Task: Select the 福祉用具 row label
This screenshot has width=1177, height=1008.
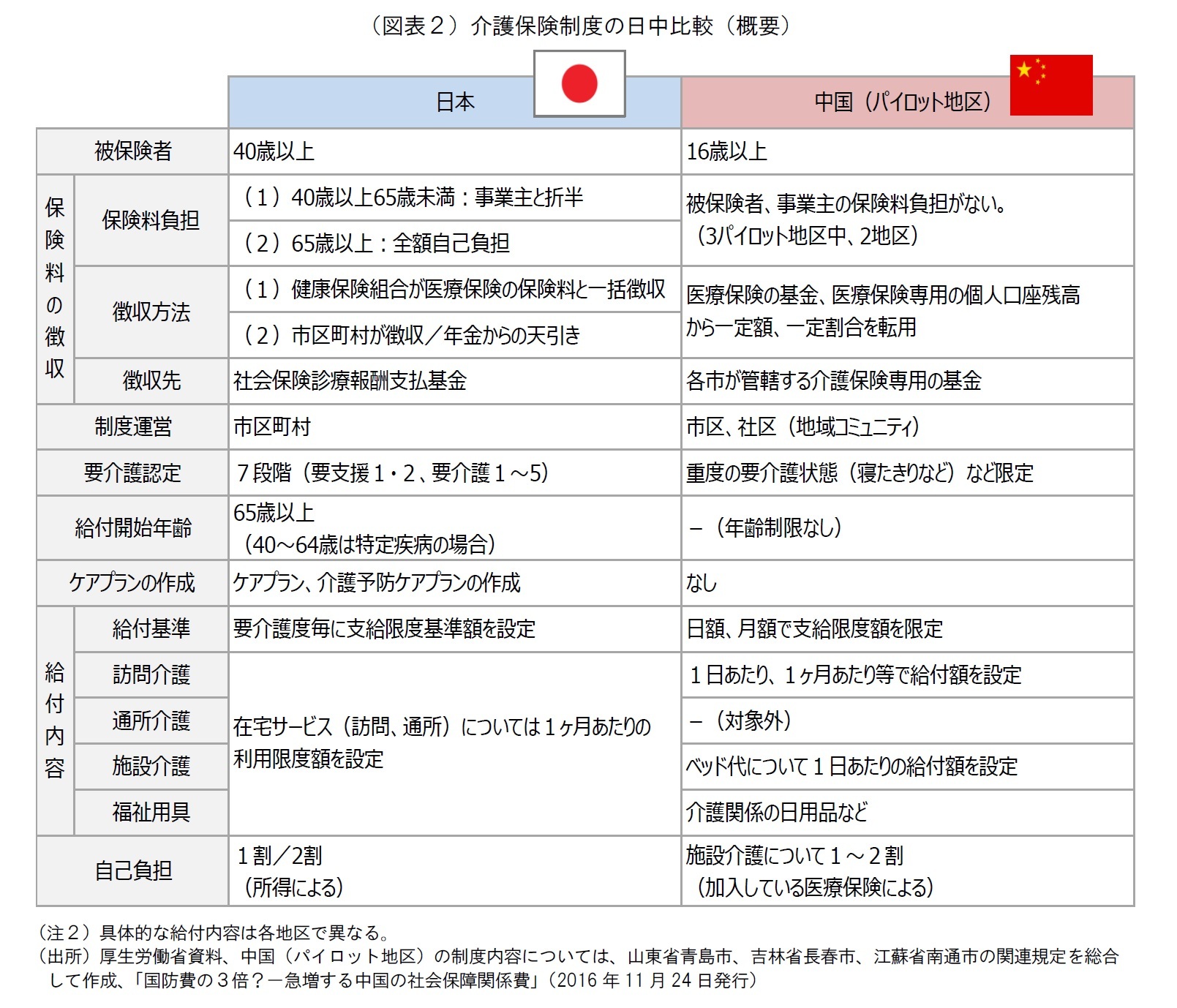Action: 151,813
